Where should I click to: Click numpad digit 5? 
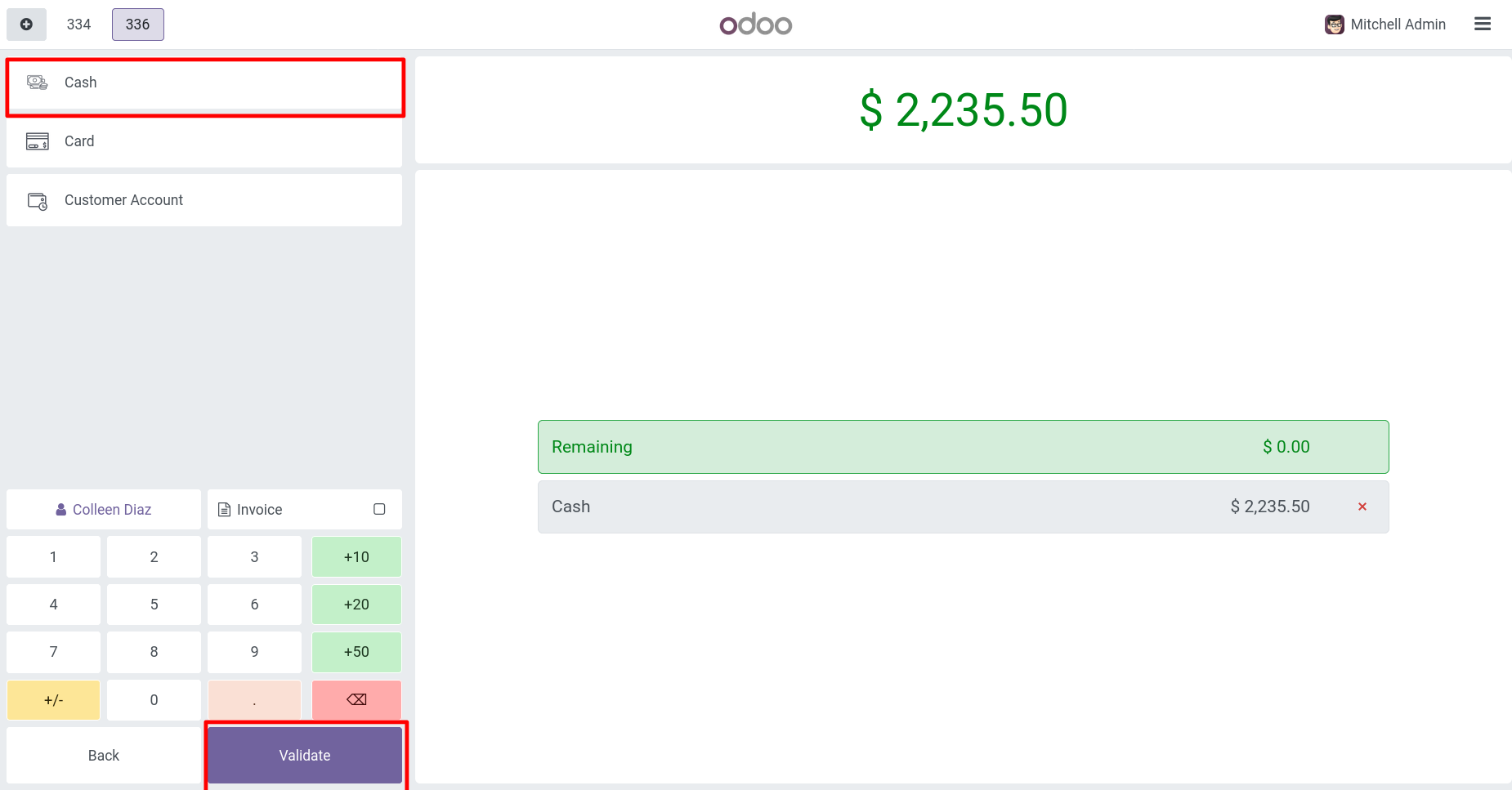[154, 605]
